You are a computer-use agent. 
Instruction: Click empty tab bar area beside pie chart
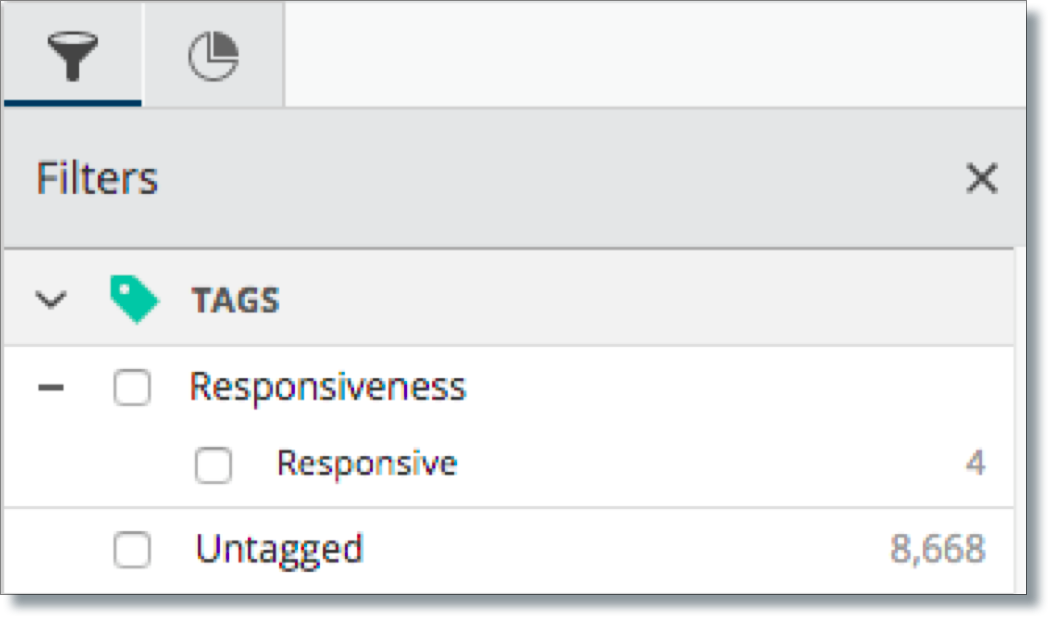(655, 55)
